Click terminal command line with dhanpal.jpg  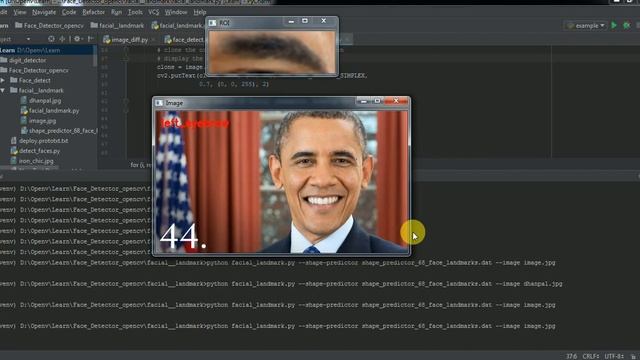[x=281, y=284]
